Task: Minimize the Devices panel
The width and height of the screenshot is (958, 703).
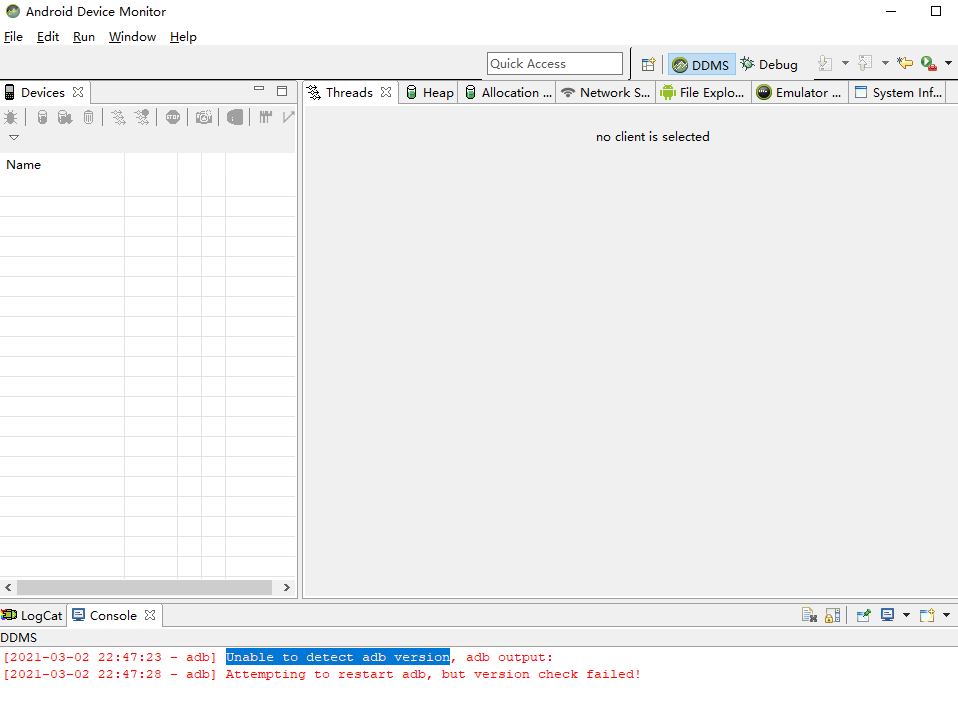Action: (x=259, y=89)
